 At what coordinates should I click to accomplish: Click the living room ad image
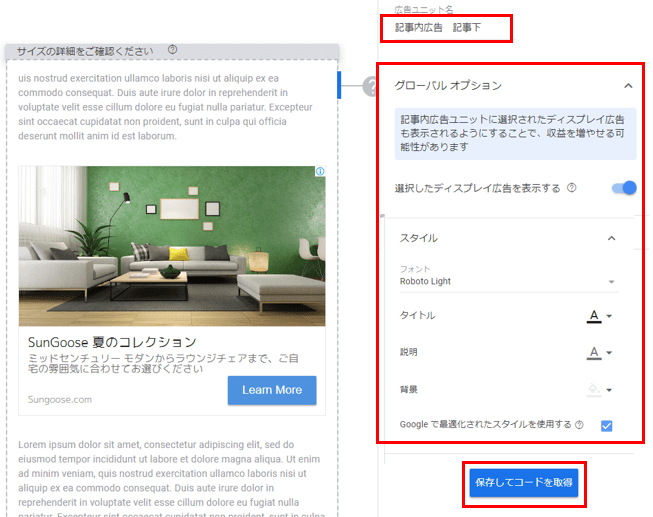pyautogui.click(x=172, y=246)
